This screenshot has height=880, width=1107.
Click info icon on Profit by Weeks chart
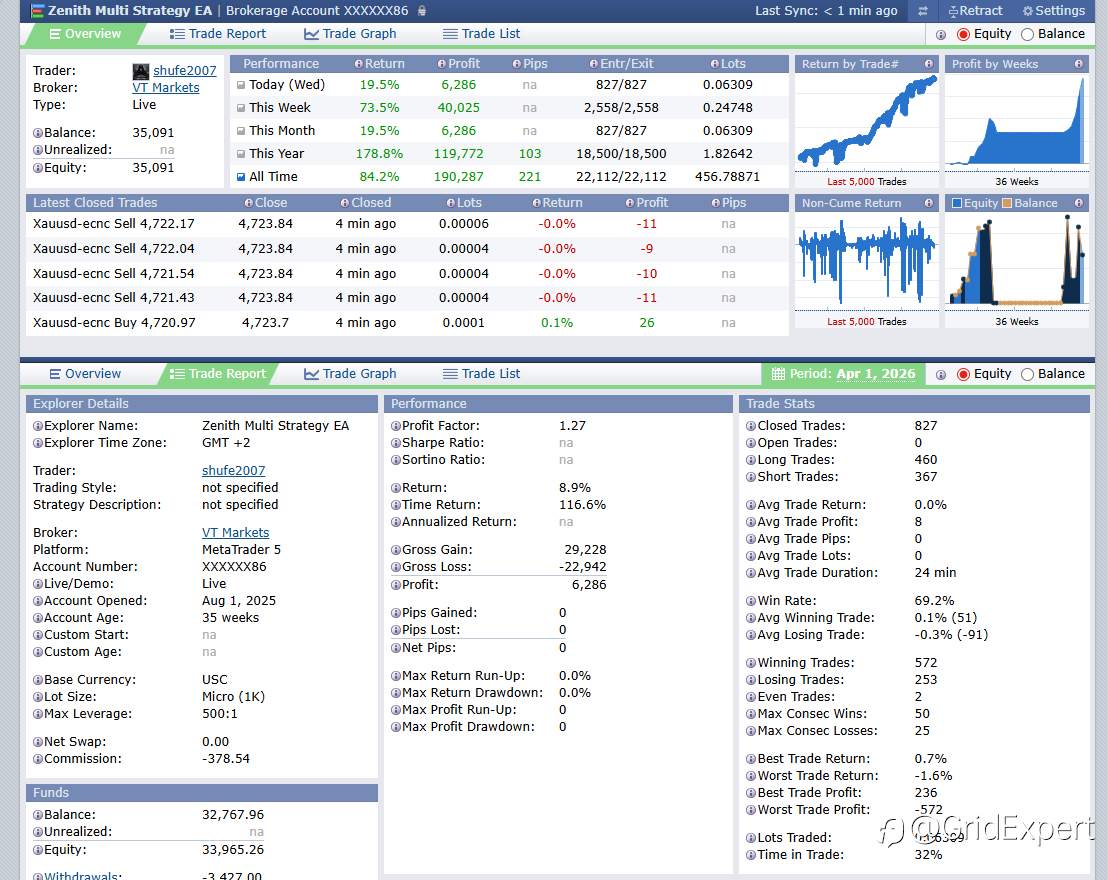pyautogui.click(x=1079, y=64)
